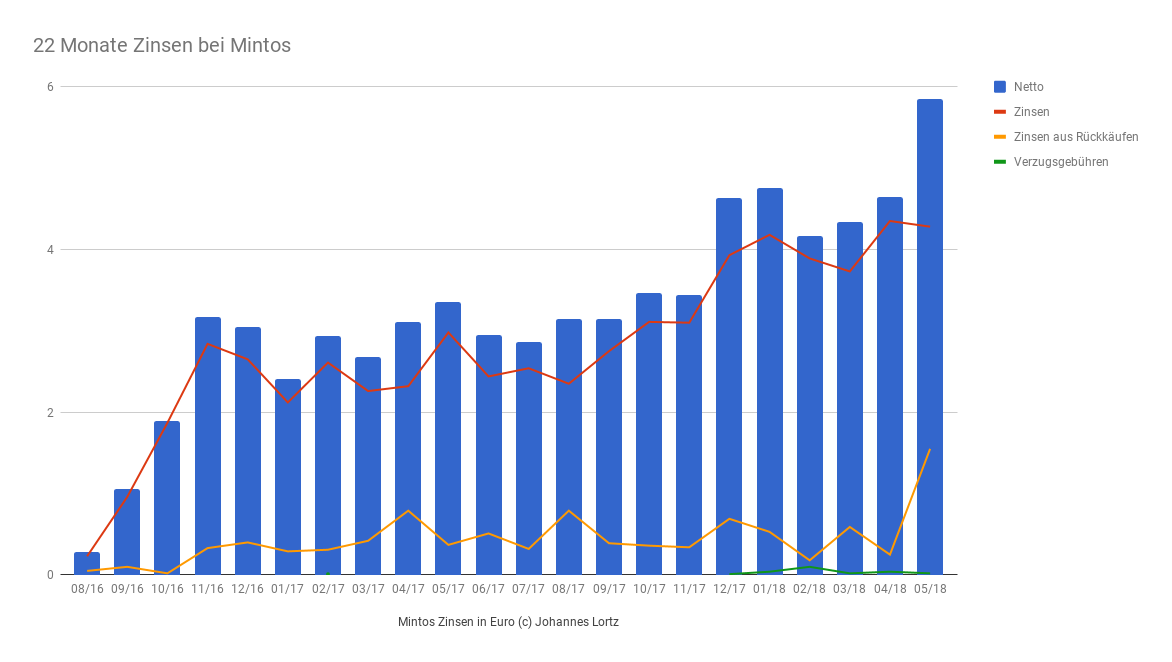
Task: Click the x-axis label '01/18'
Action: [x=770, y=589]
